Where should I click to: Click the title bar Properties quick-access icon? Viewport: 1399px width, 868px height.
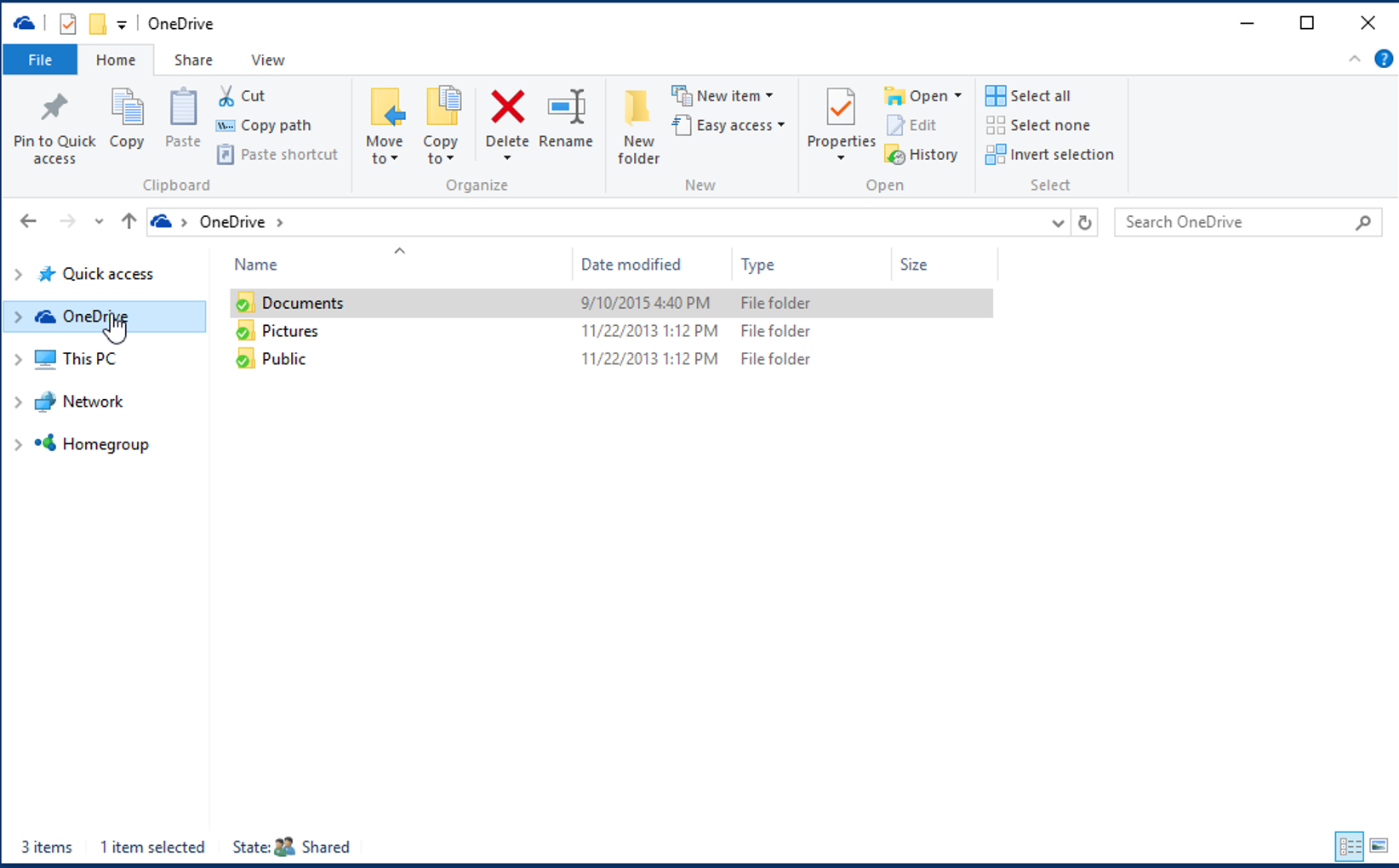coord(68,24)
